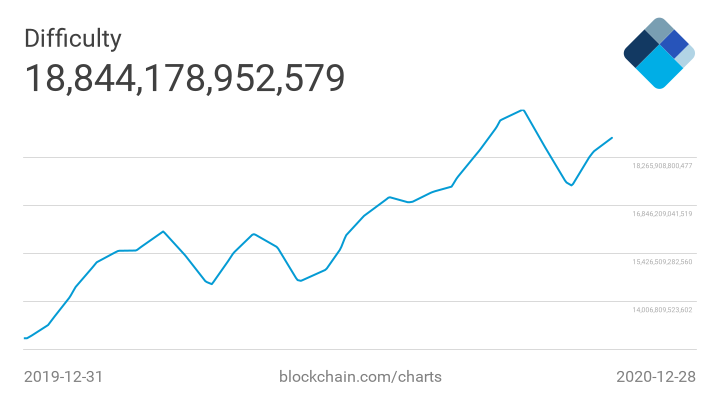Viewport: 720px width, 405px height.
Task: Open the blockchain.com/charts link
Action: 359,377
